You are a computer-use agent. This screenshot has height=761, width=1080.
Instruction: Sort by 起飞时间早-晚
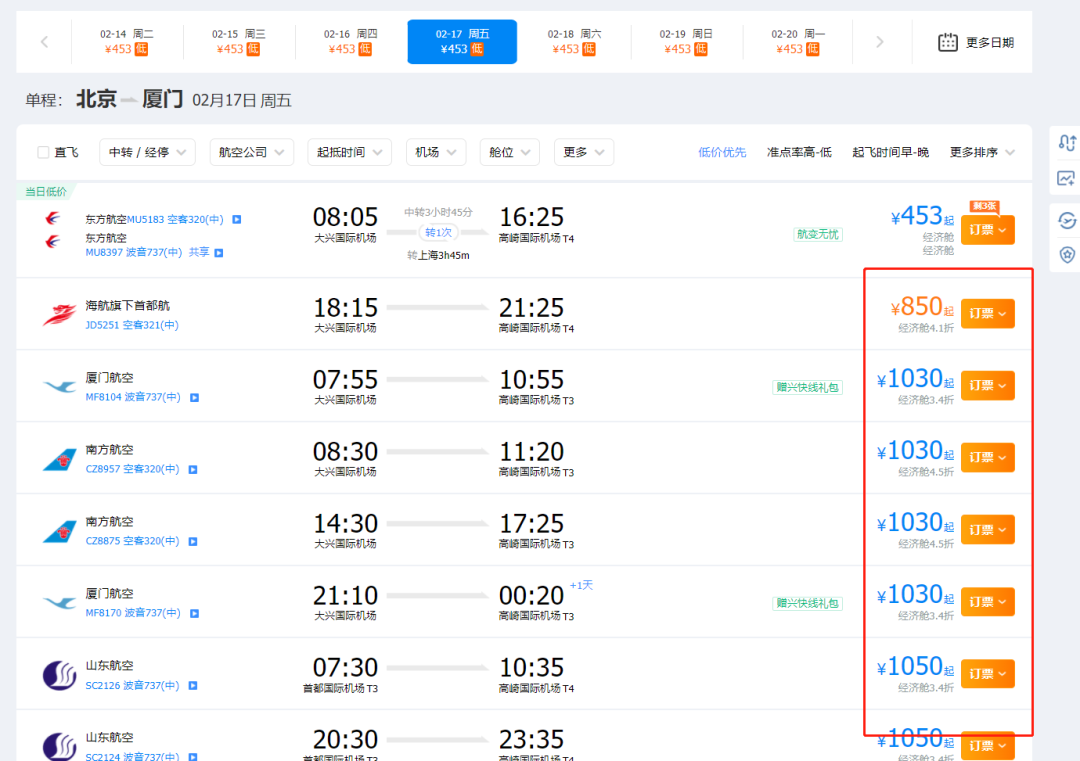[891, 152]
